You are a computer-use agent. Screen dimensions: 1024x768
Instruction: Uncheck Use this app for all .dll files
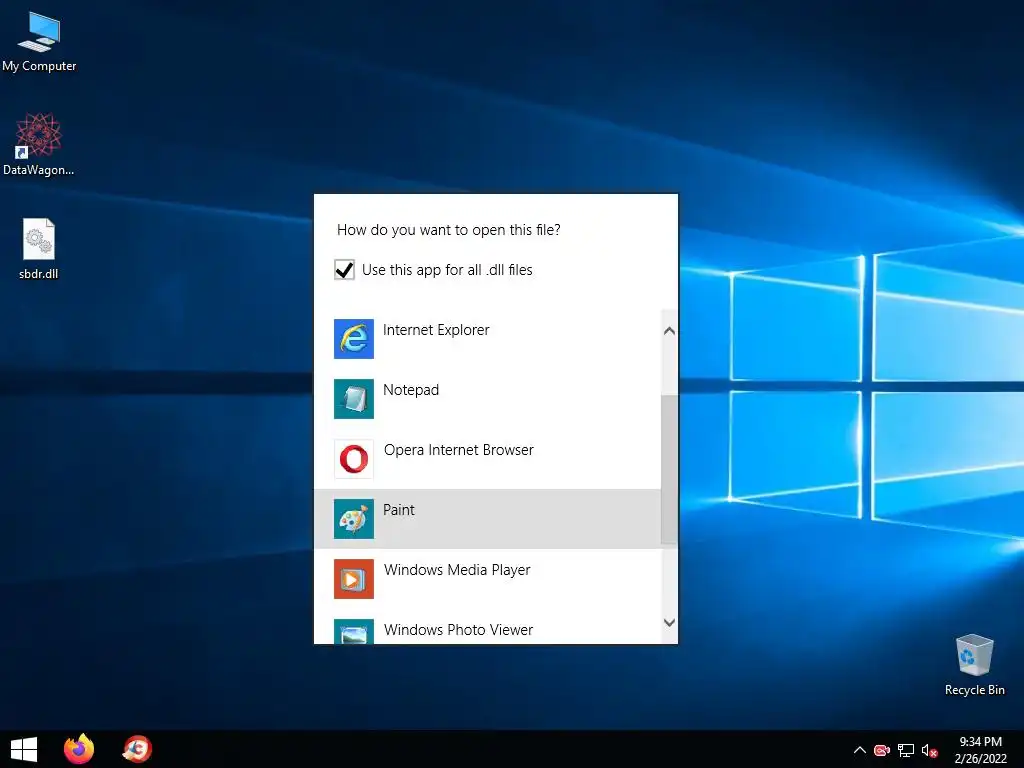[x=344, y=270]
